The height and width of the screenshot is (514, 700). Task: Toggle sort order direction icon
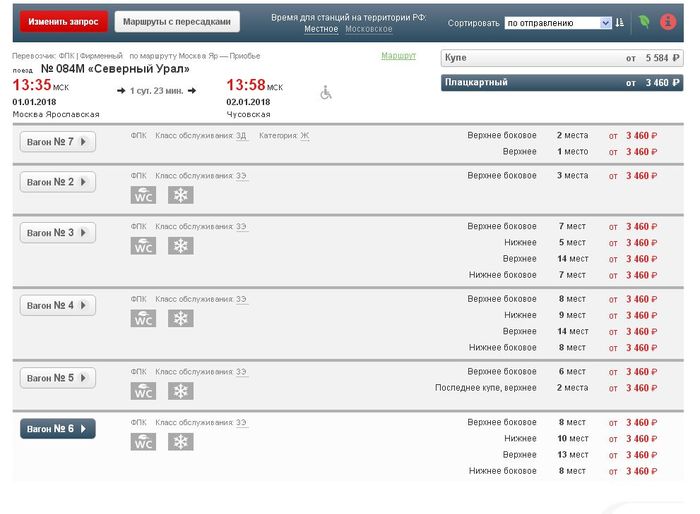(620, 22)
